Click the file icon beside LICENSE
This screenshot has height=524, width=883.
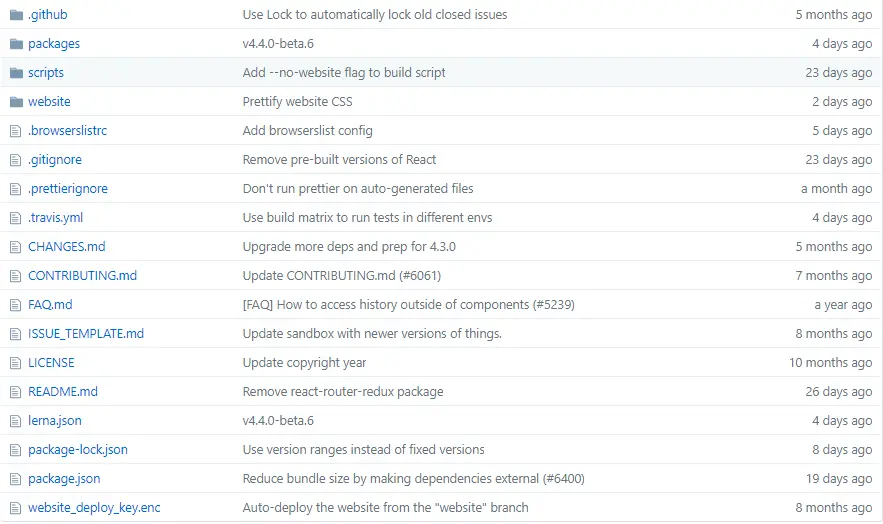15,363
